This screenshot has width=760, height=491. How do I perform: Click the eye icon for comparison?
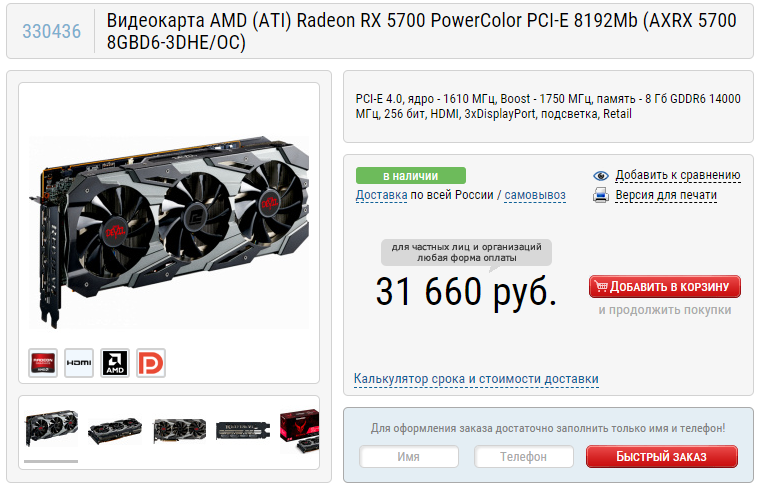click(x=601, y=175)
